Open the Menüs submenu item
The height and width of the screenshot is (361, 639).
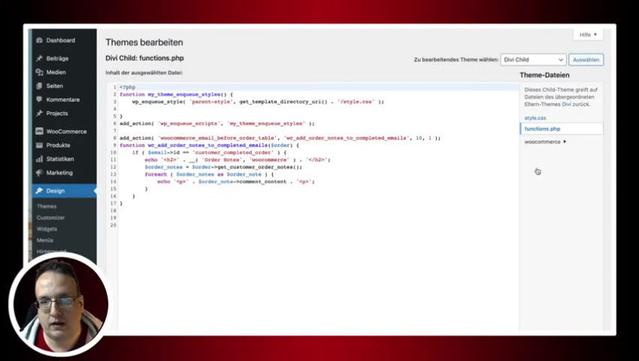pyautogui.click(x=45, y=240)
